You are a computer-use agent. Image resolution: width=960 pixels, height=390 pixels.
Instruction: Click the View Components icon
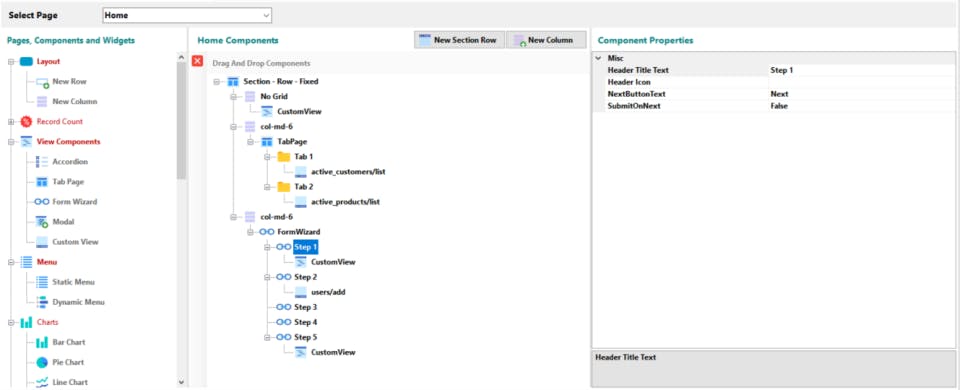click(x=26, y=141)
